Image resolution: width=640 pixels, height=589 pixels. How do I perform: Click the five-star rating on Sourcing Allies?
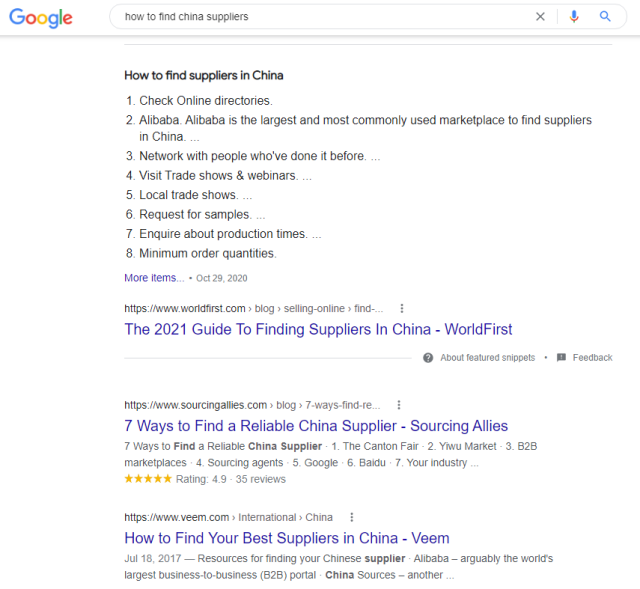click(x=146, y=479)
